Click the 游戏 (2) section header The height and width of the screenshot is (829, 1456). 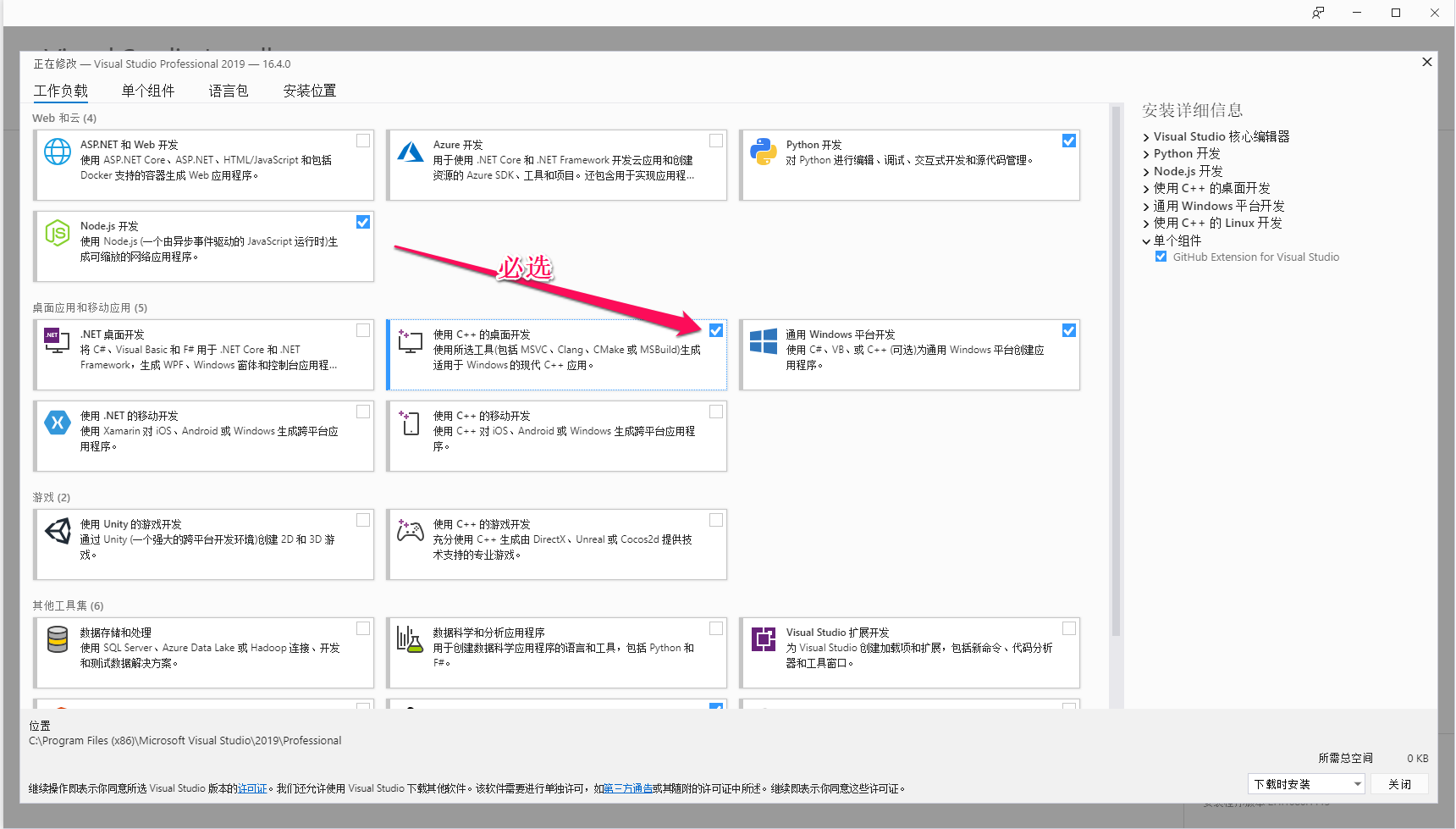[52, 497]
